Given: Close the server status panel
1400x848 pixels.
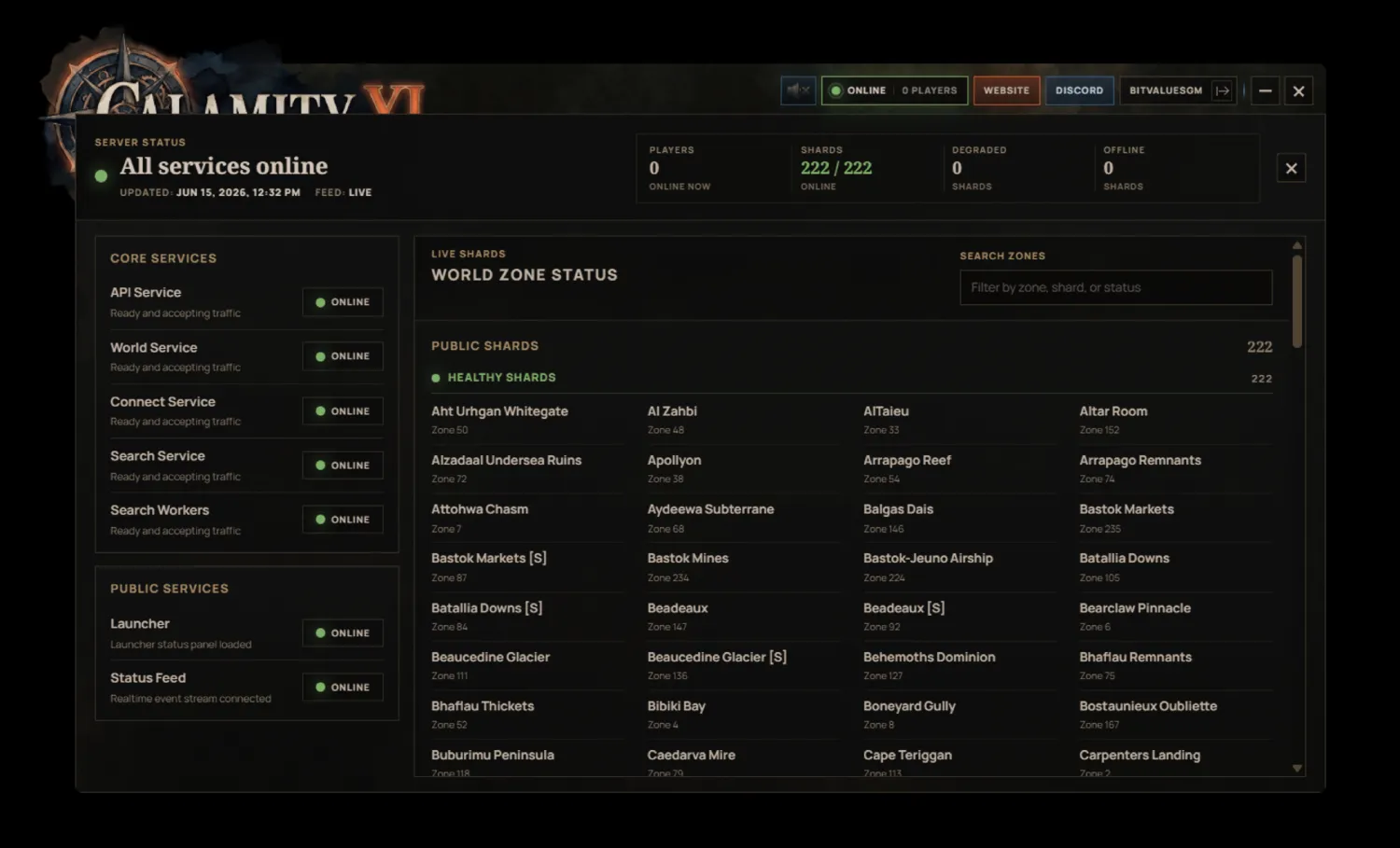Looking at the screenshot, I should (x=1291, y=168).
